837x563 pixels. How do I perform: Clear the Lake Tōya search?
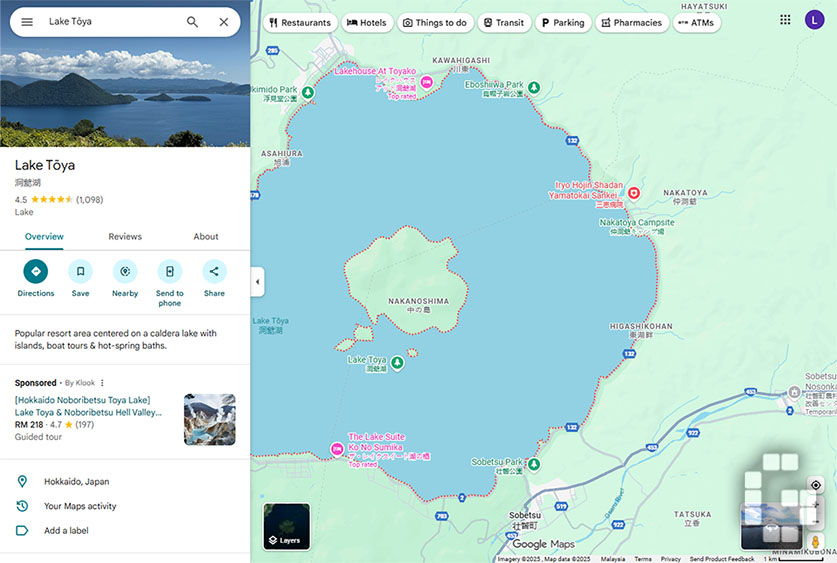point(224,22)
